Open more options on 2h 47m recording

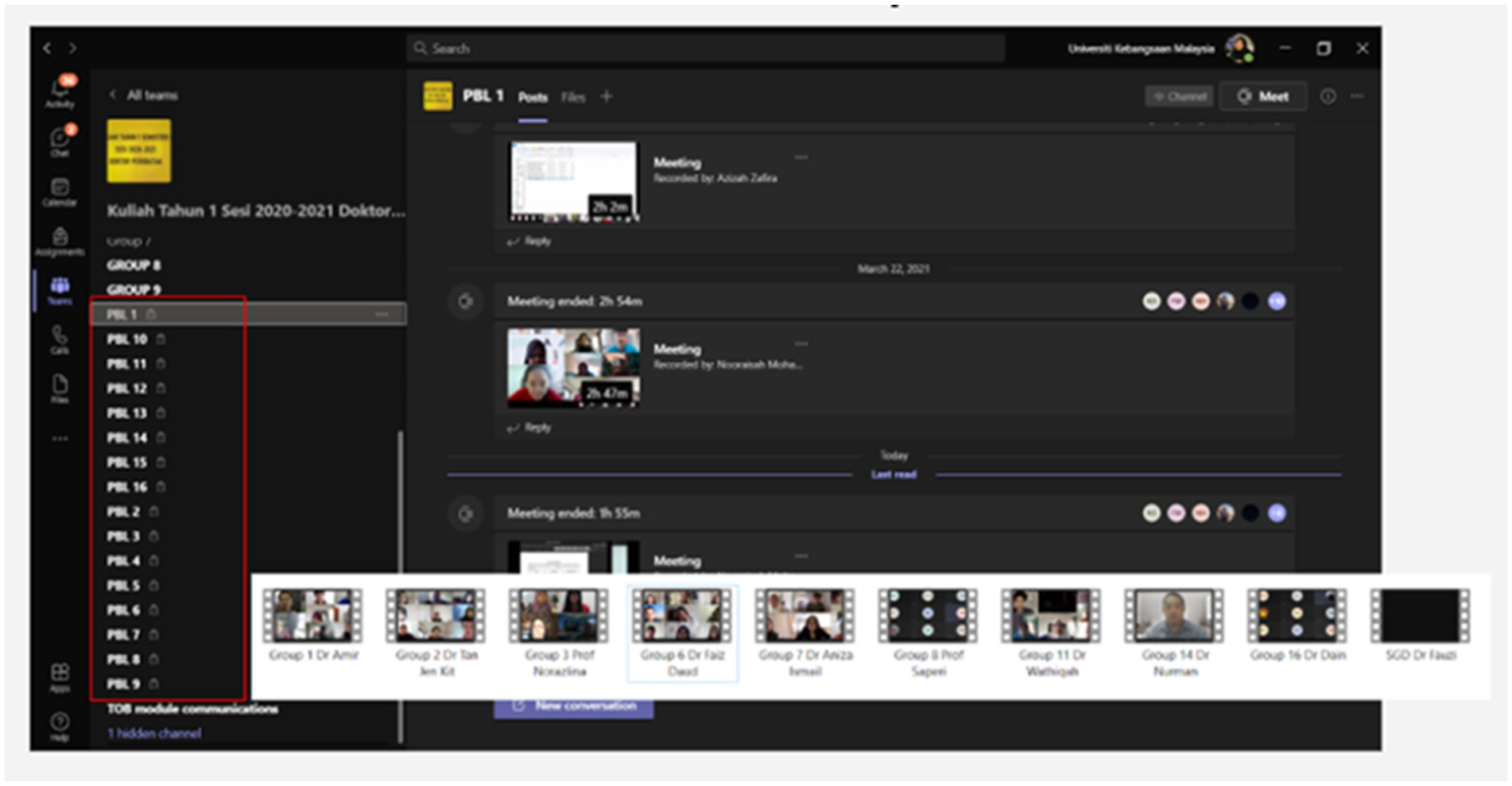(x=801, y=343)
